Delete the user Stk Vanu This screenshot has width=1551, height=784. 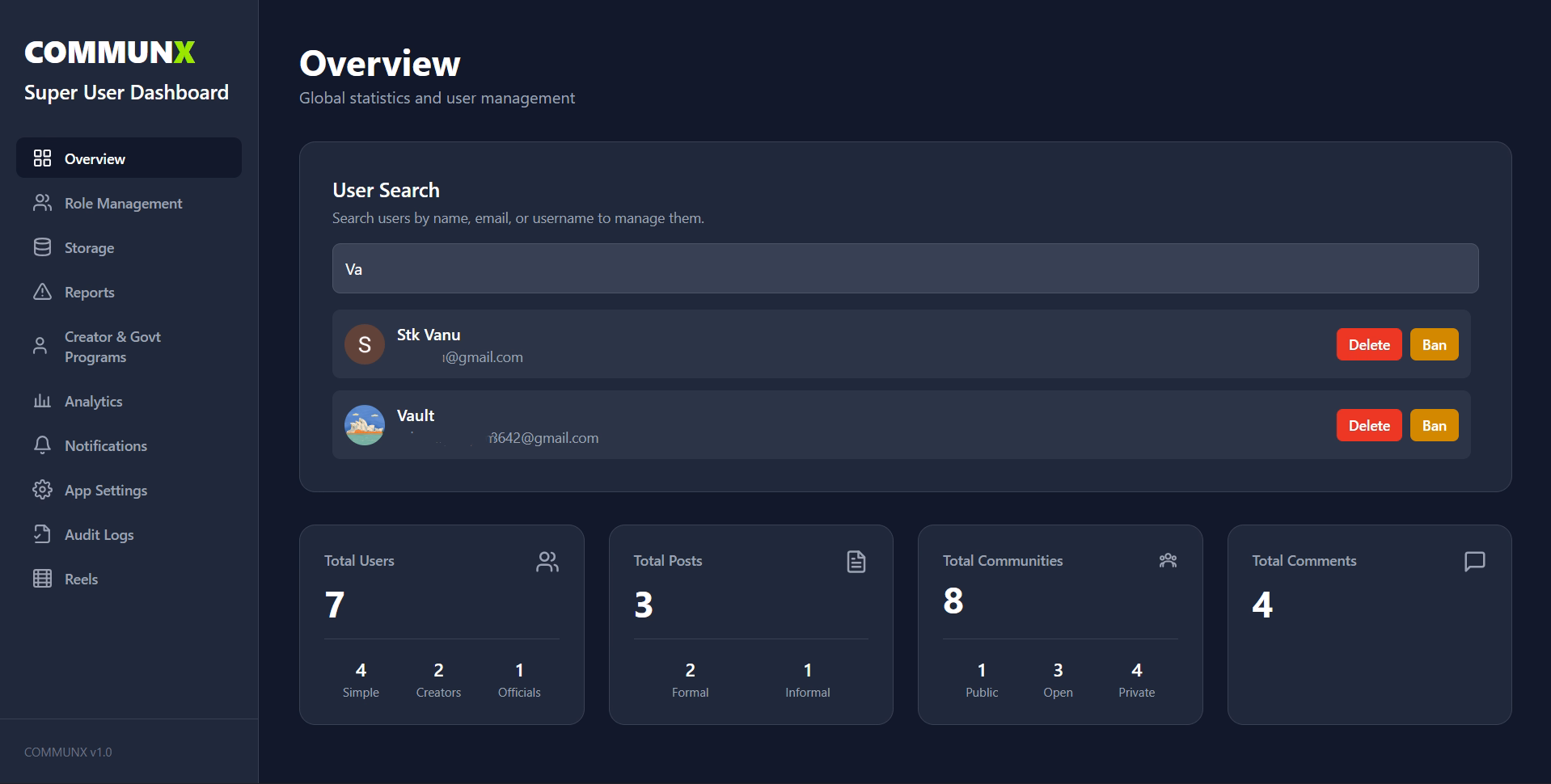pyautogui.click(x=1368, y=344)
